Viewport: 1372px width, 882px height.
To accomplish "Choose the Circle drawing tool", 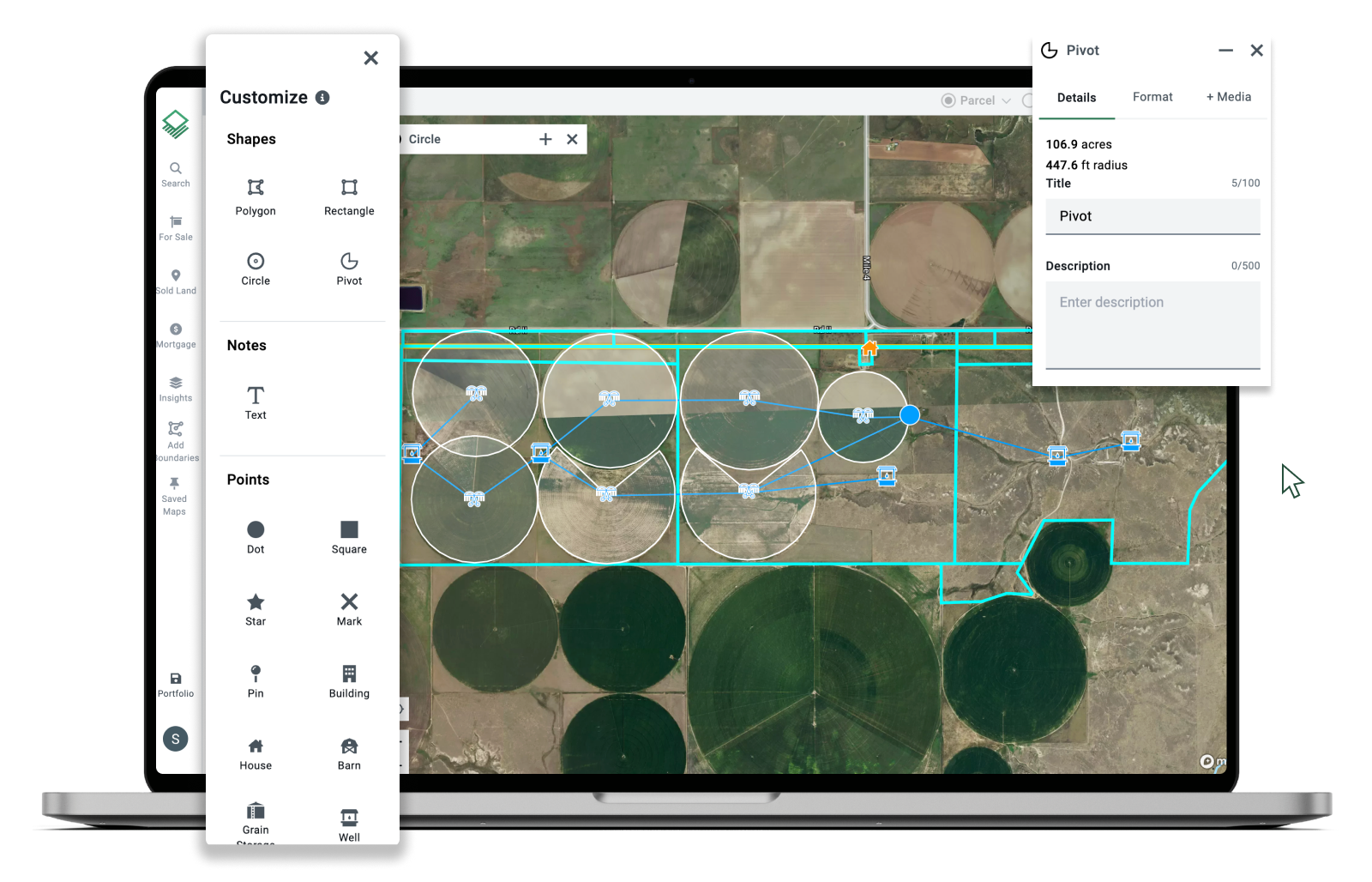I will tap(255, 269).
